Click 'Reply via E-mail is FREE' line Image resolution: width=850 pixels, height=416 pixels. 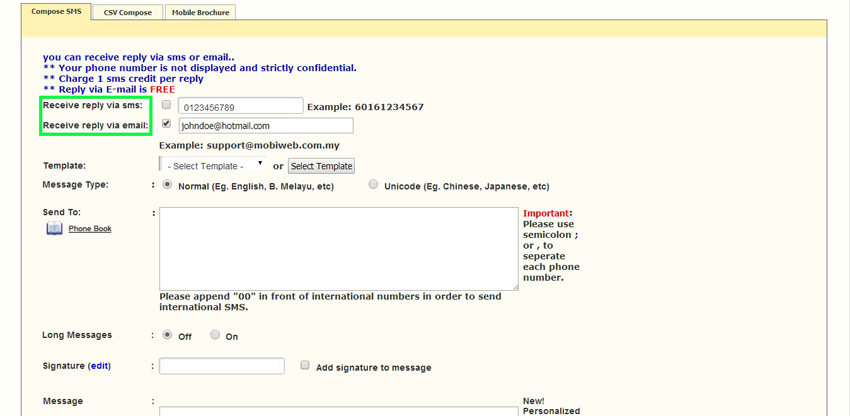pyautogui.click(x=109, y=89)
